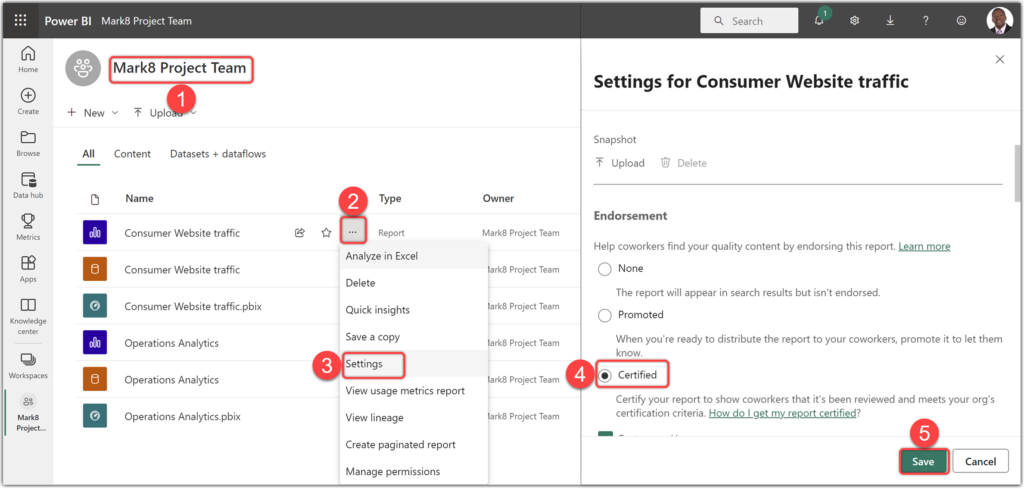Sort by the Name column header
Viewport: 1024px width, 489px height.
click(139, 198)
